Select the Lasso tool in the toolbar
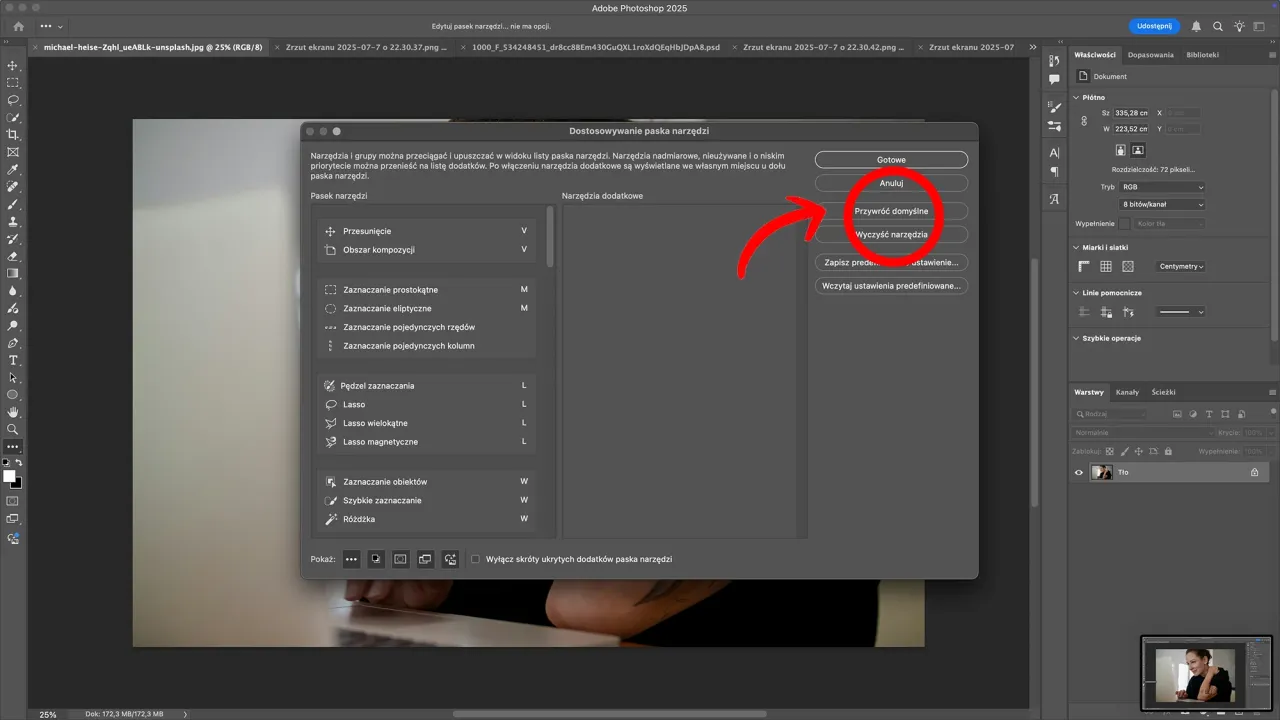The image size is (1280, 720). point(13,101)
